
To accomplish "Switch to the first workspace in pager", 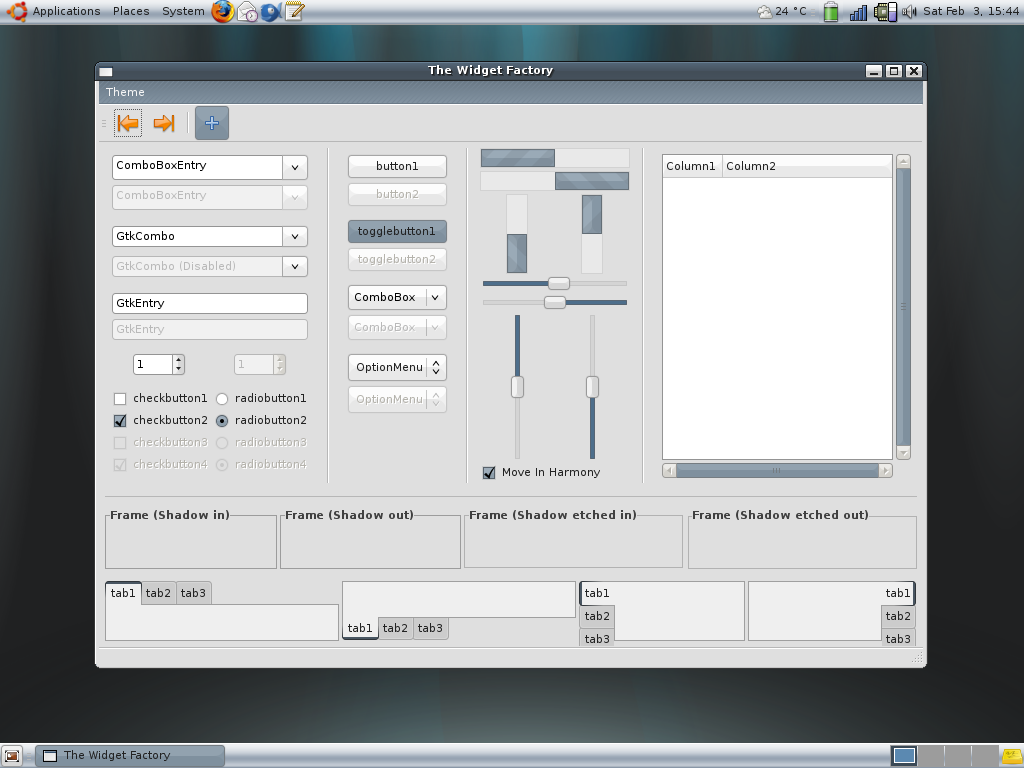I will click(904, 756).
